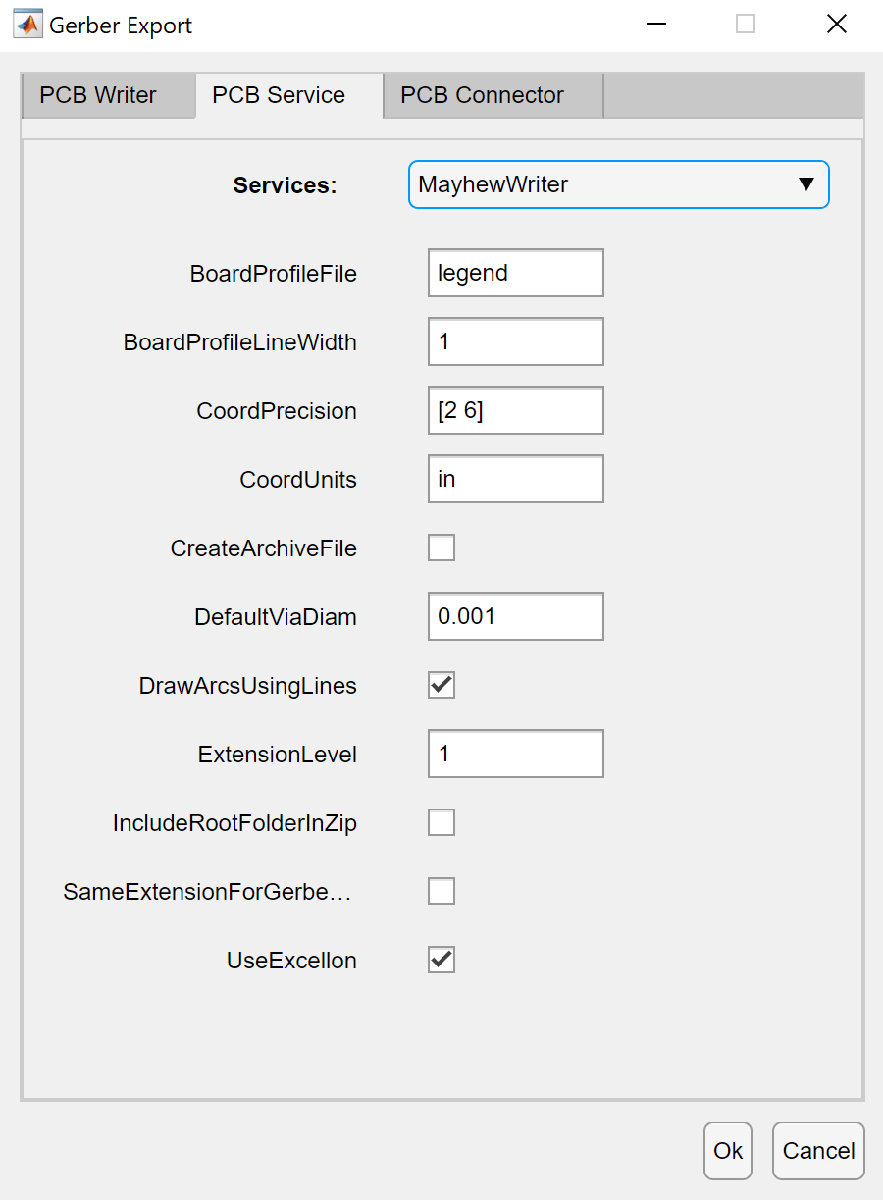Tick the IncludeRootFolderInZip checkbox
Viewport: 883px width, 1200px height.
point(441,823)
